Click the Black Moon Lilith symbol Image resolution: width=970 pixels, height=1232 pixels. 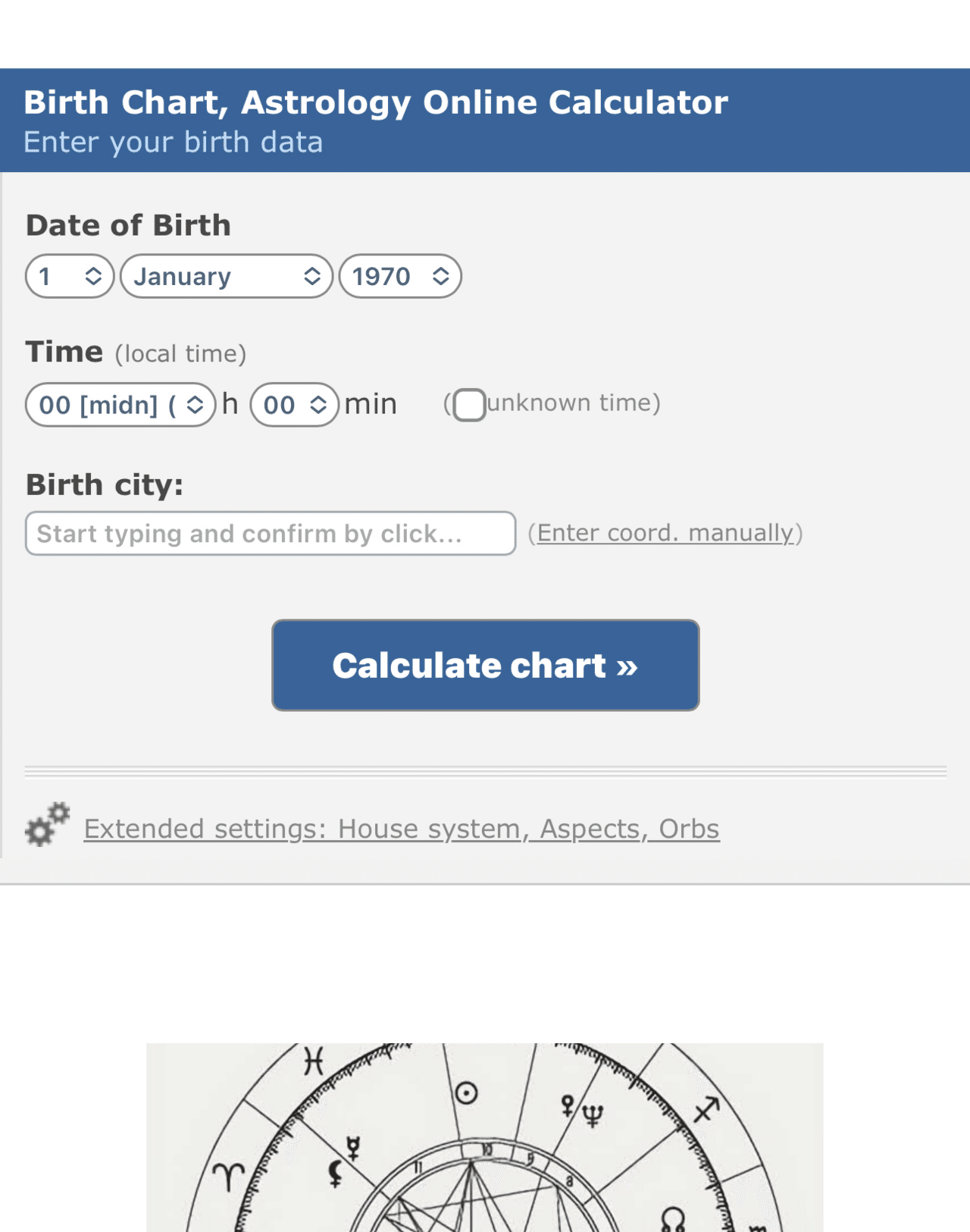[x=336, y=1174]
